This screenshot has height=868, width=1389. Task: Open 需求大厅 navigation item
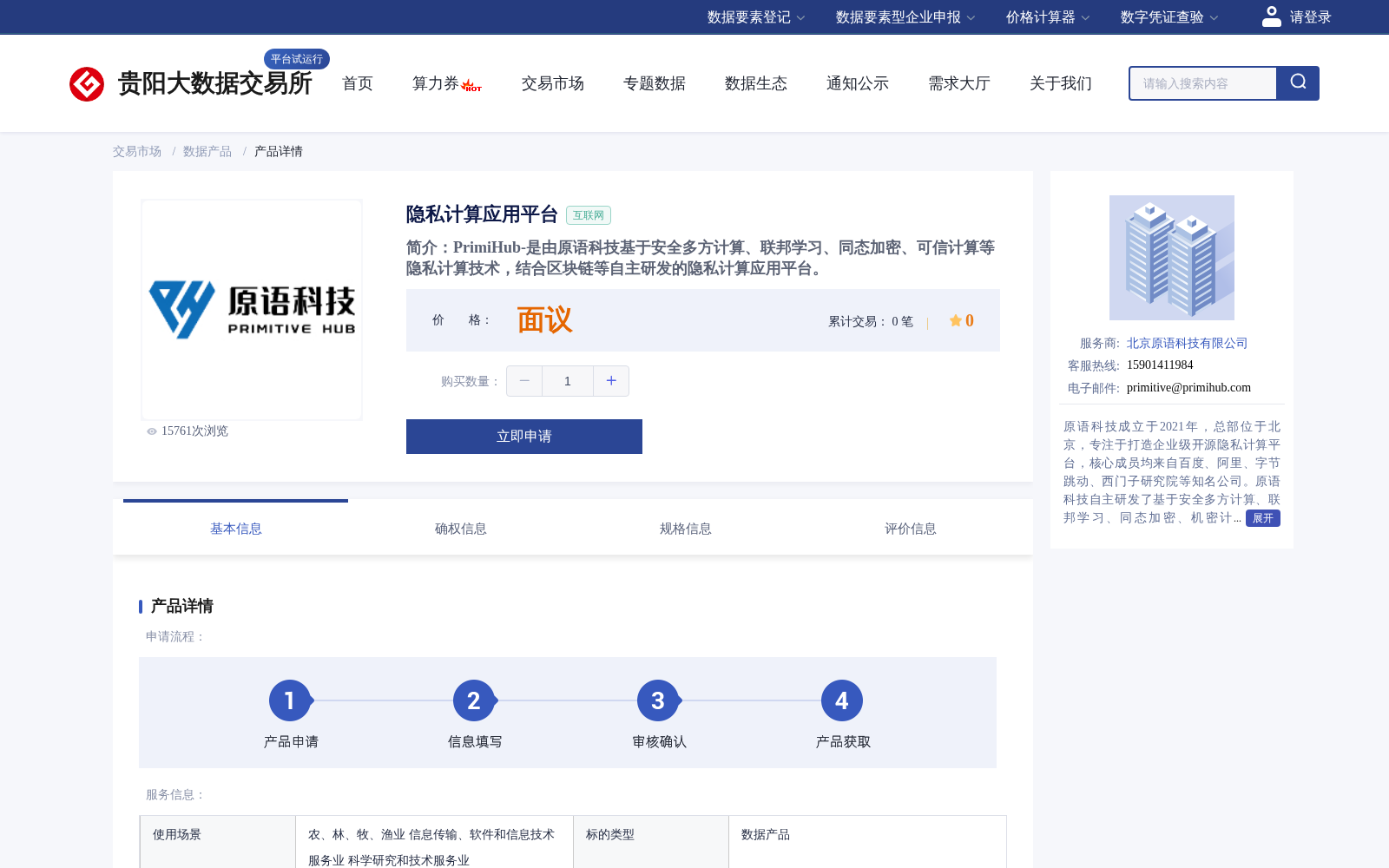pyautogui.click(x=959, y=83)
